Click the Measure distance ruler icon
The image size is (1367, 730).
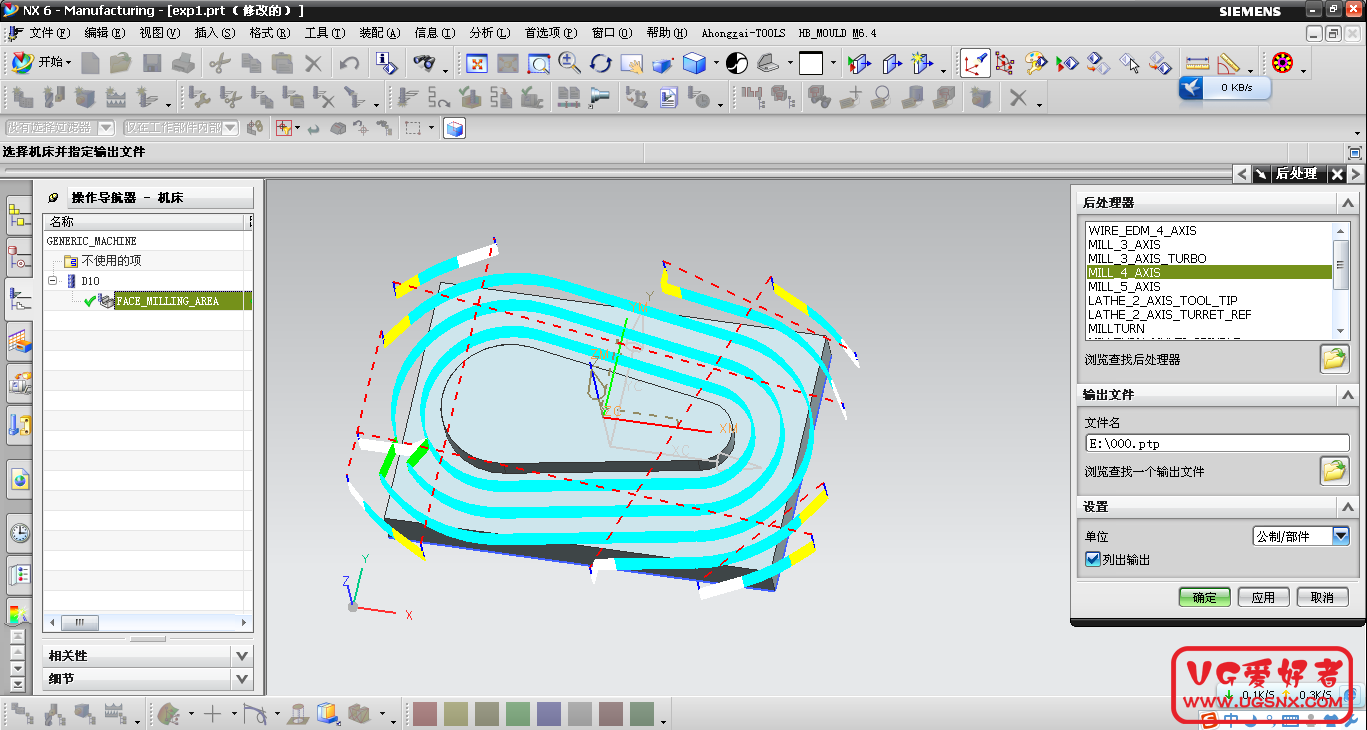point(1197,64)
